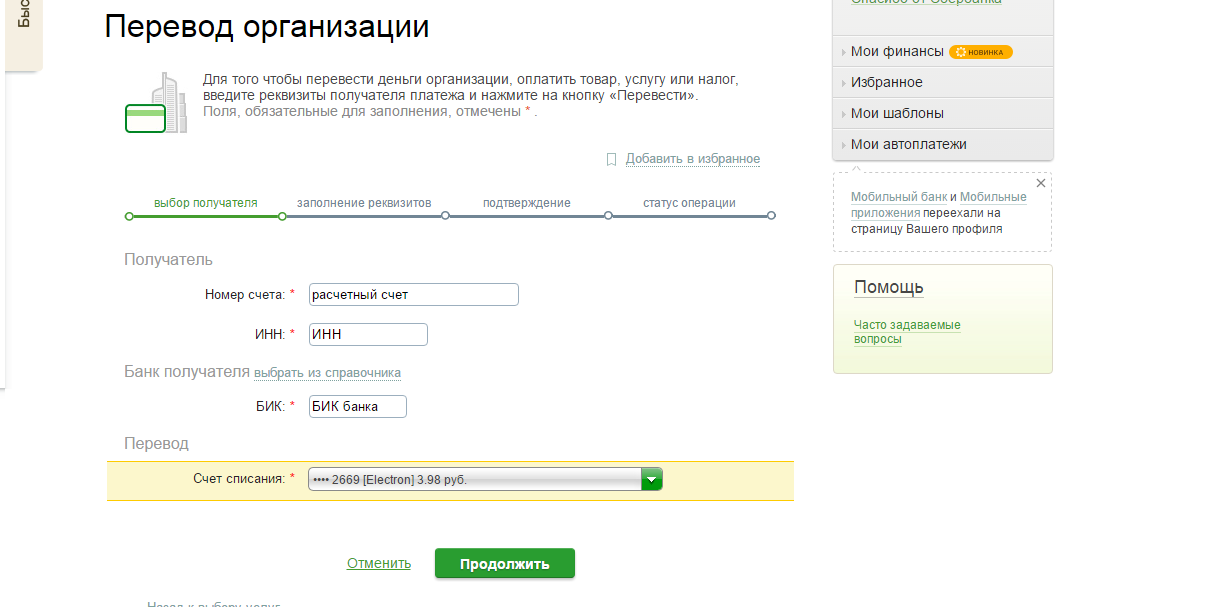Screen dimensions: 1215x607
Task: Click the Получатель section heading
Action: (x=168, y=260)
